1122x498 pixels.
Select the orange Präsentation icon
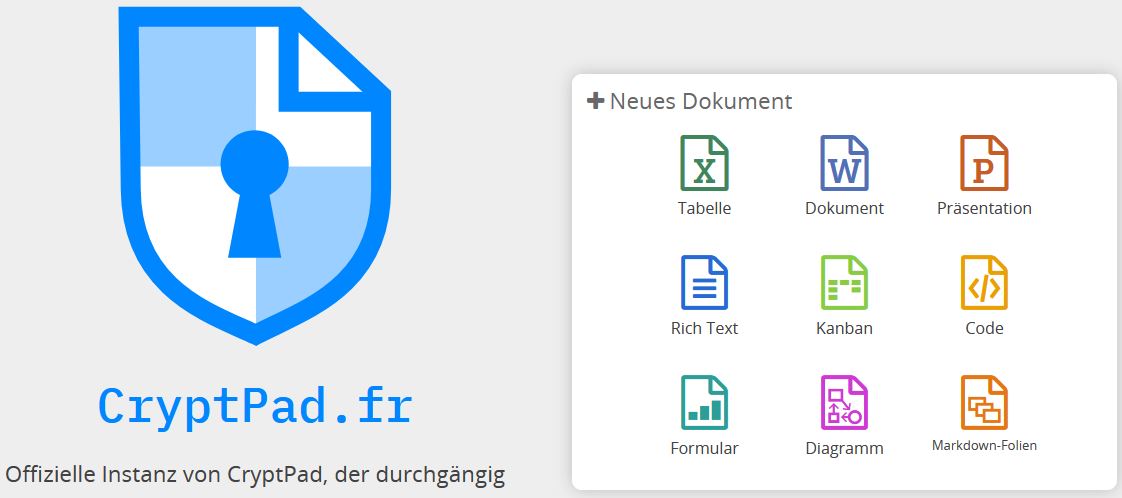tap(984, 163)
